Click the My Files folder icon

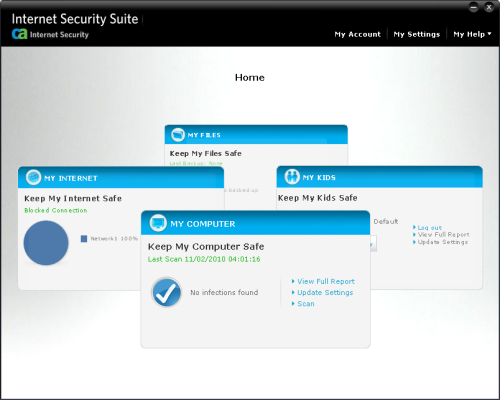click(178, 135)
